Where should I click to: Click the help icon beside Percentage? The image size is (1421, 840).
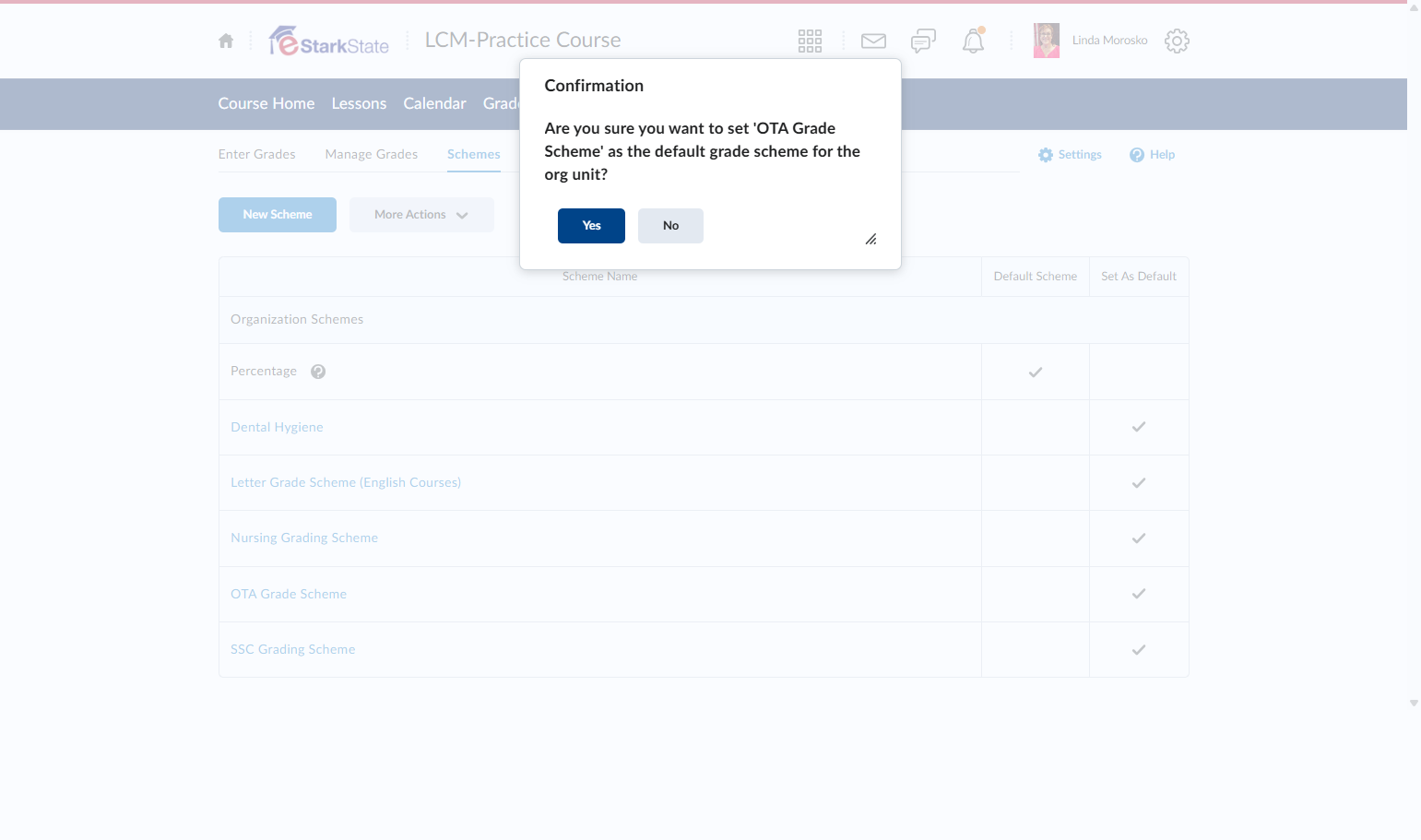tap(318, 372)
